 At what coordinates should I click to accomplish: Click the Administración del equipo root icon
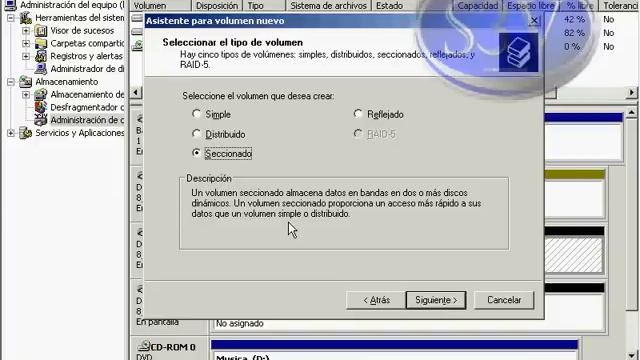tap(10, 5)
